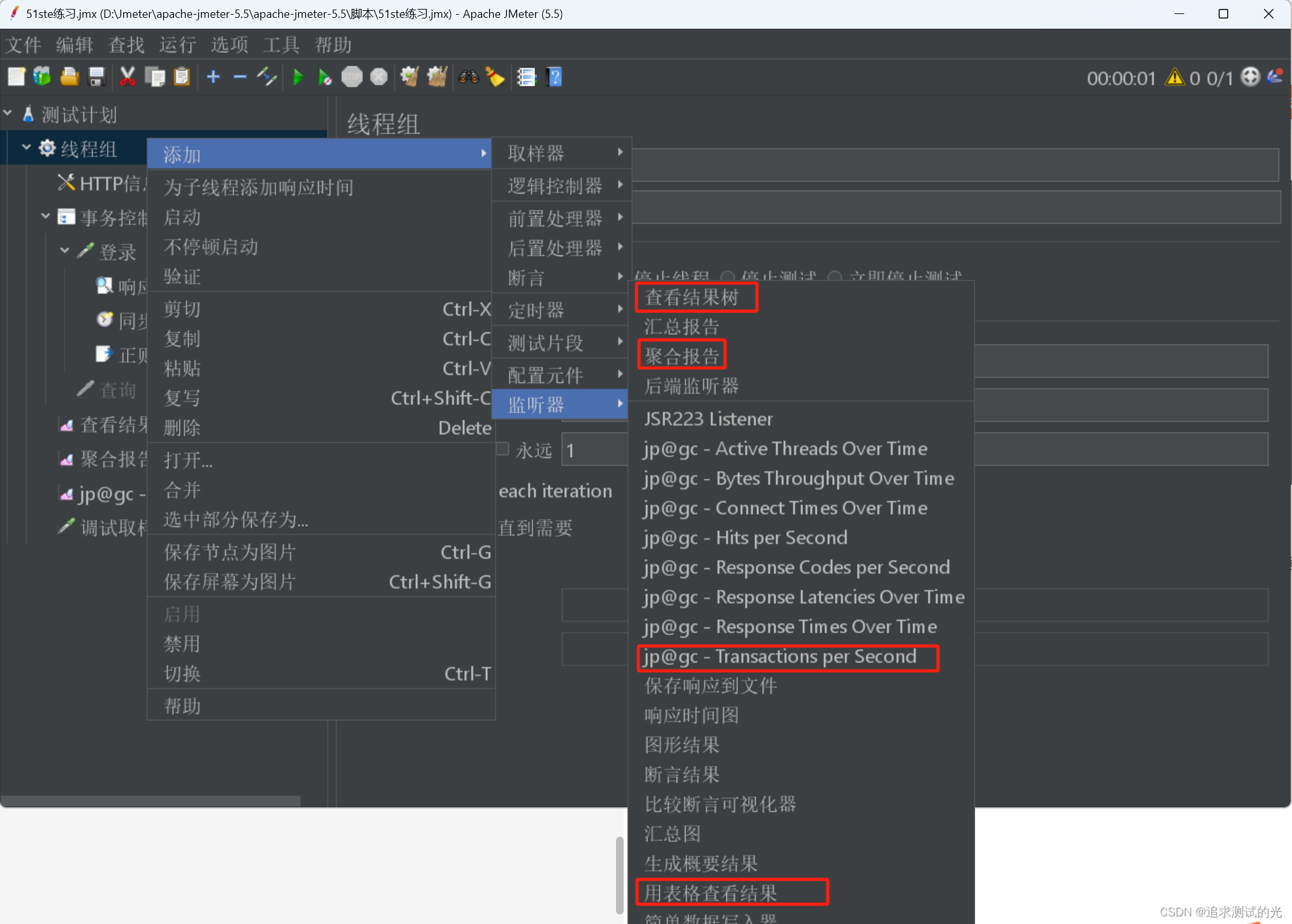Choose 查看结果树 from listener menu
Viewport: 1292px width, 924px height.
pos(692,297)
